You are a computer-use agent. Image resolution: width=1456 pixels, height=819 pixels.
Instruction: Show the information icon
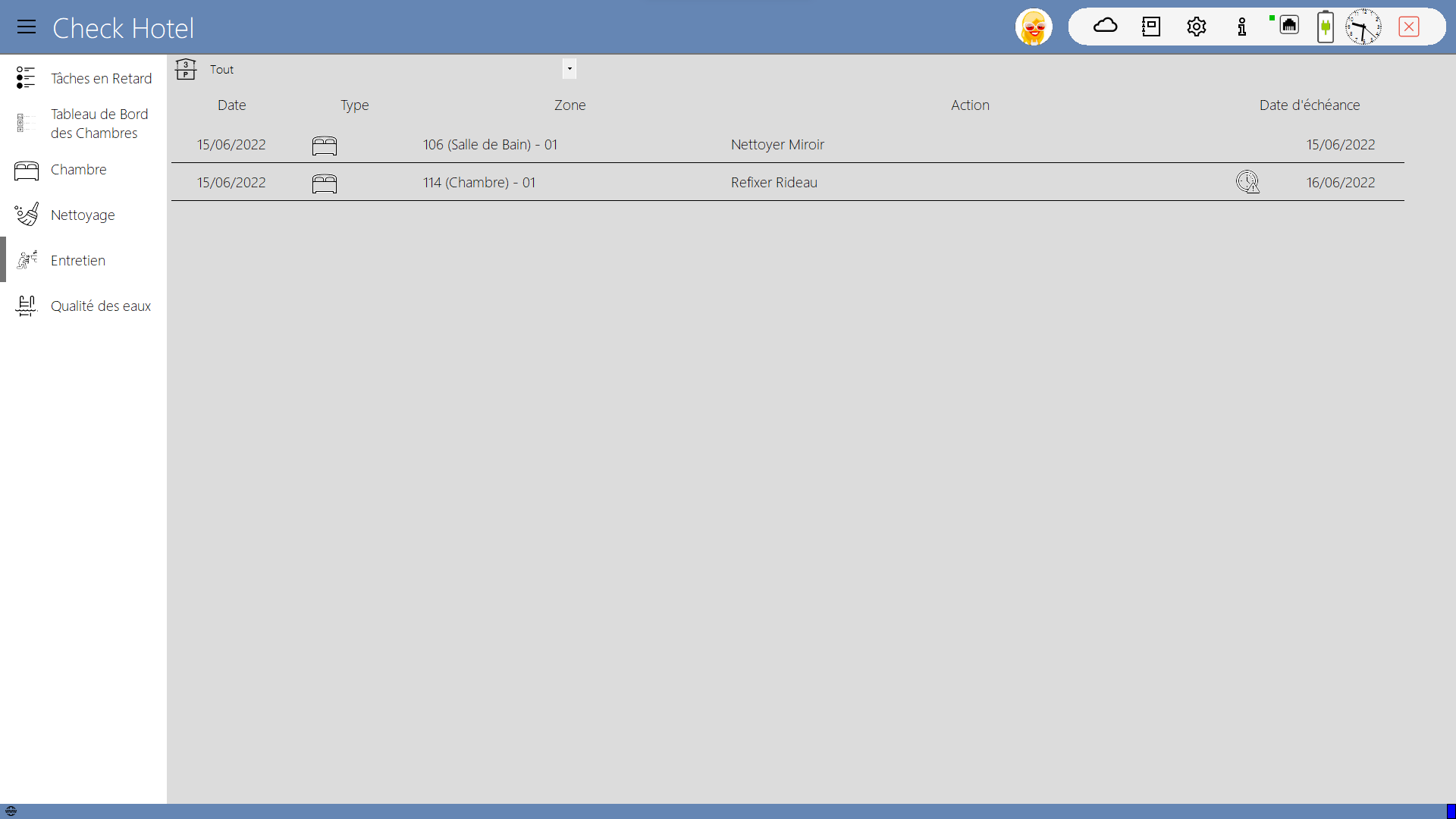coord(1242,27)
